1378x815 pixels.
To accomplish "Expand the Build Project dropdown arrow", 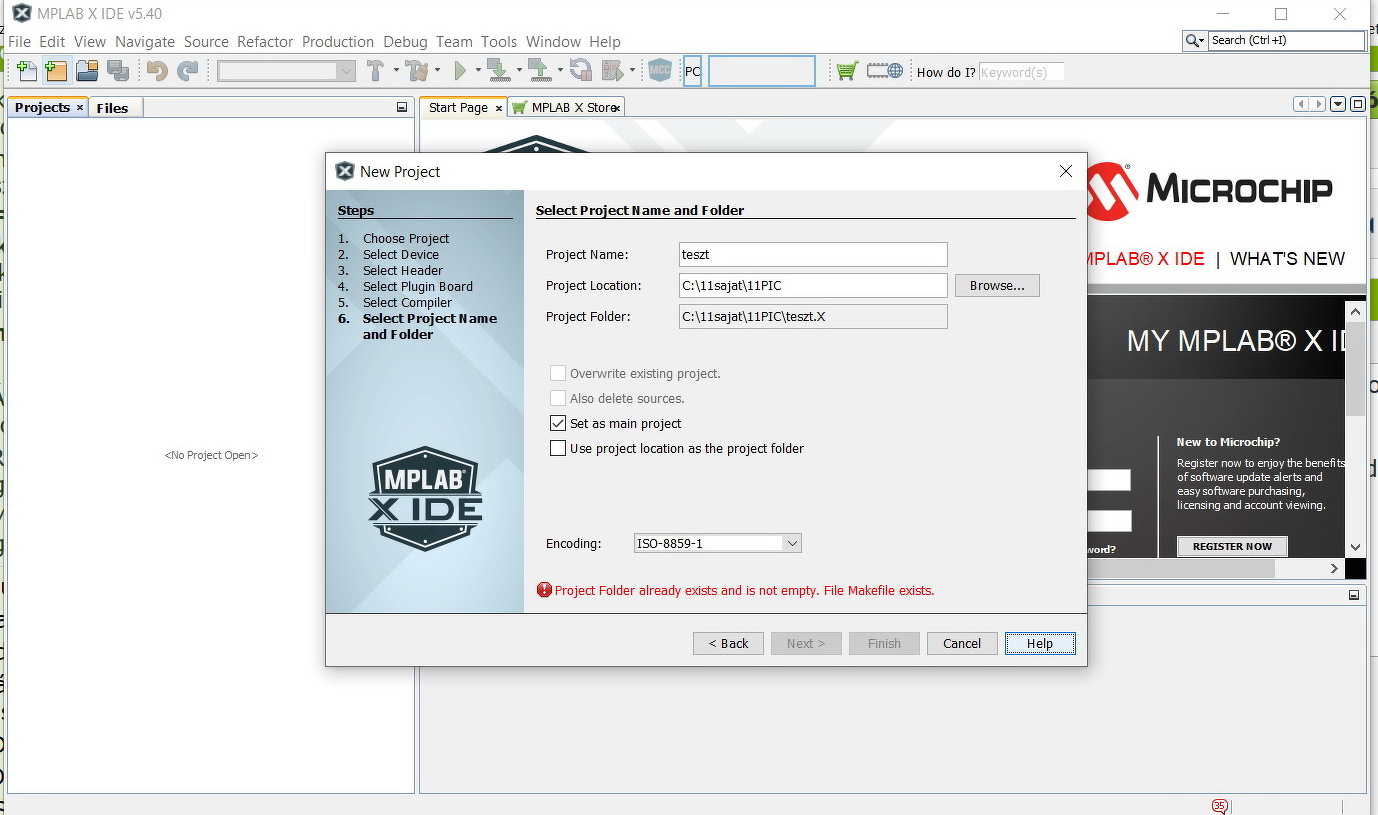I will (396, 71).
